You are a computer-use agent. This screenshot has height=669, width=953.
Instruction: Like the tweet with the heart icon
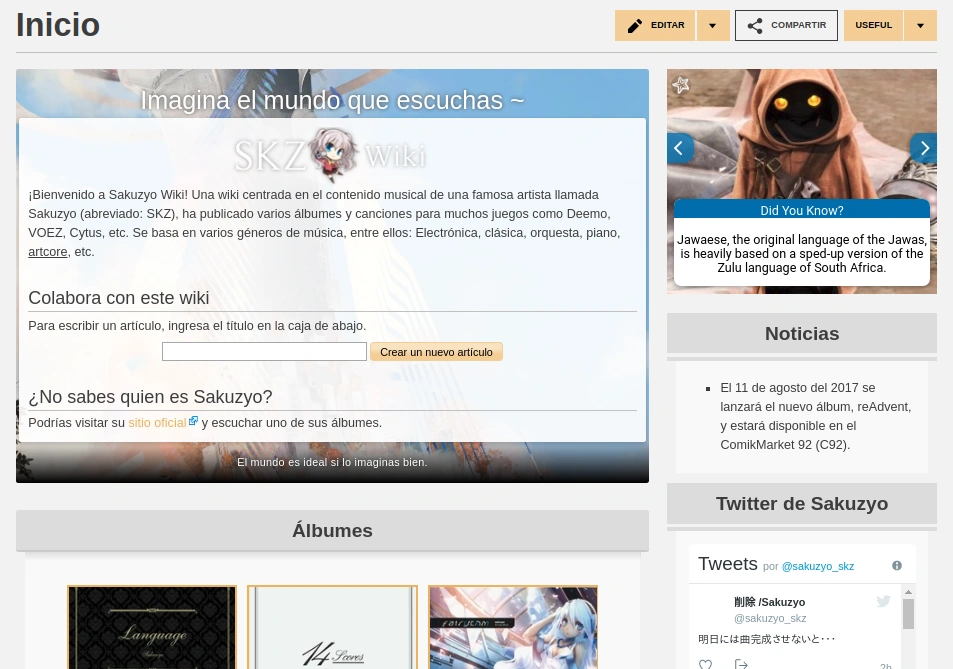point(705,665)
